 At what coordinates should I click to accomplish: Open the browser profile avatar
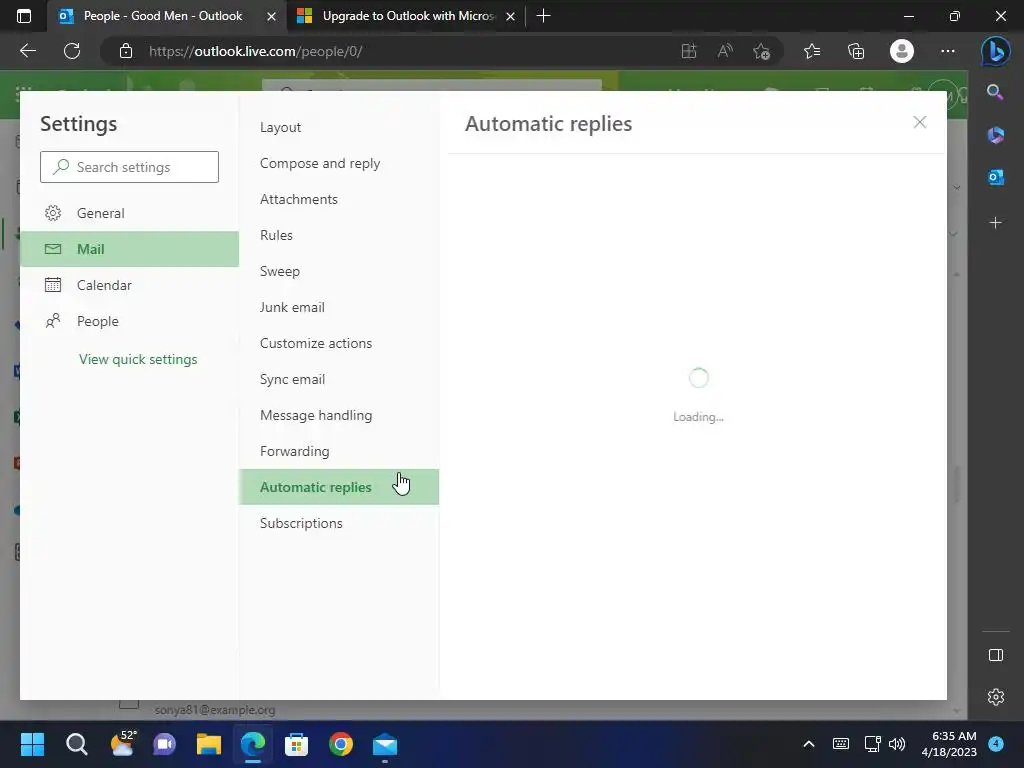coord(902,51)
